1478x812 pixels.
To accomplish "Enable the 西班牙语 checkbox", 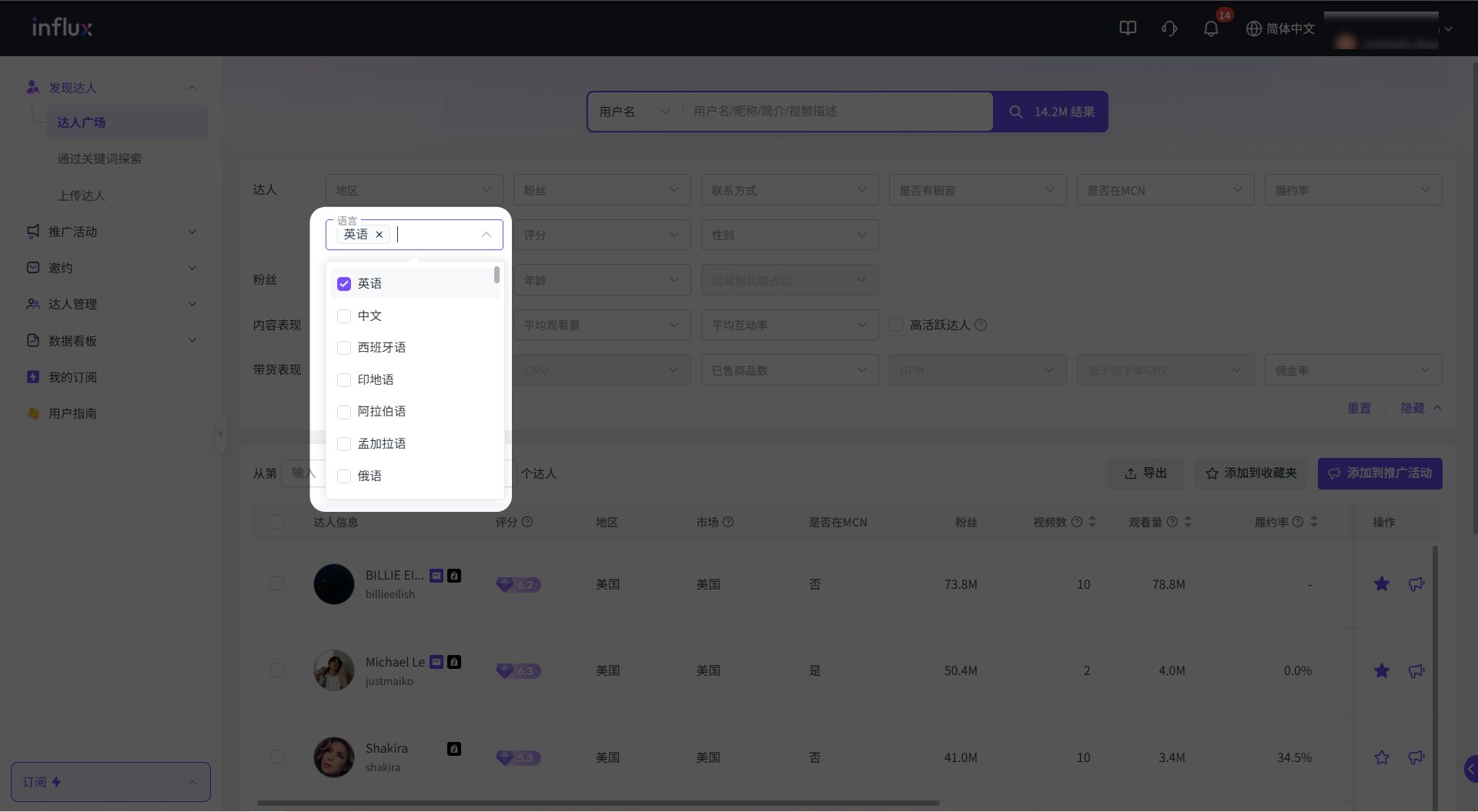I will click(344, 348).
